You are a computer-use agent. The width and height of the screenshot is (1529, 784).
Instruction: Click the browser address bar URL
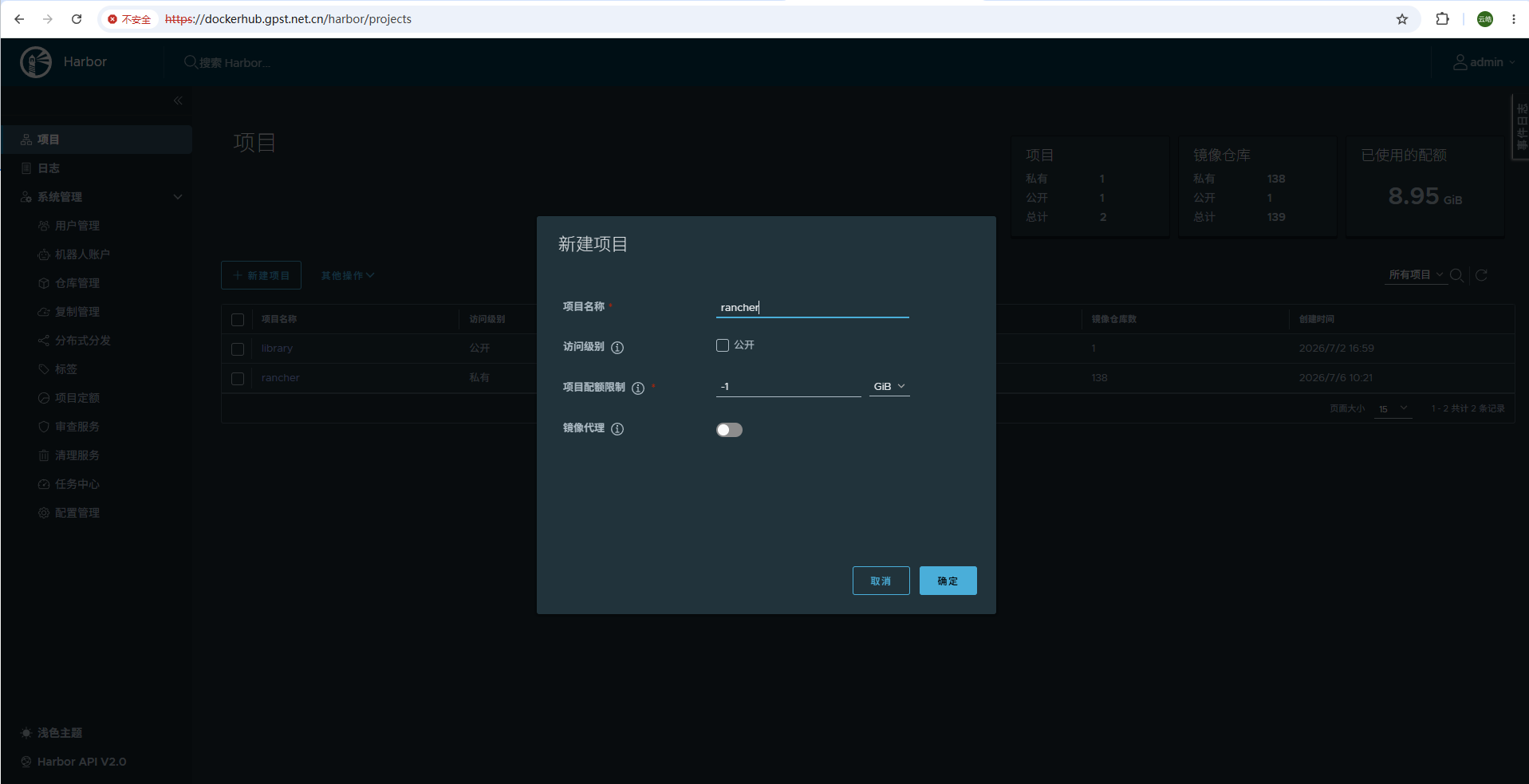288,19
